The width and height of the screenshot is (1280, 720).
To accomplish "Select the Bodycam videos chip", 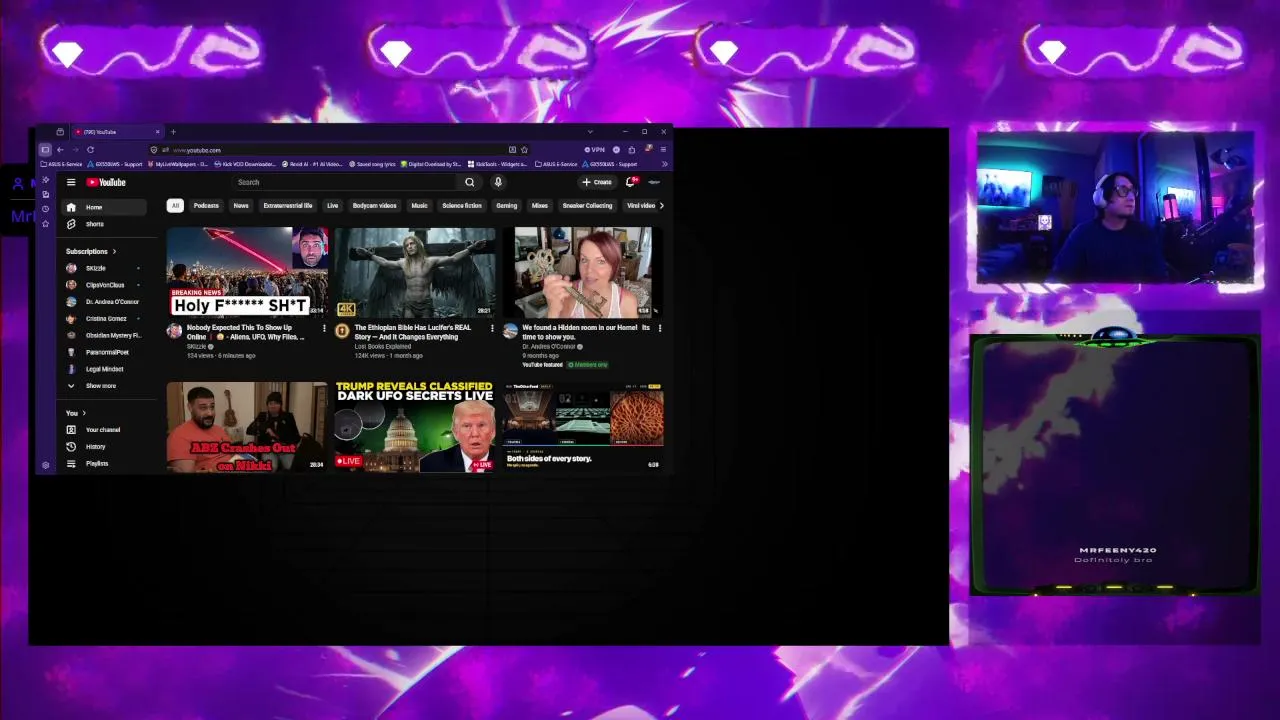I will tap(374, 206).
